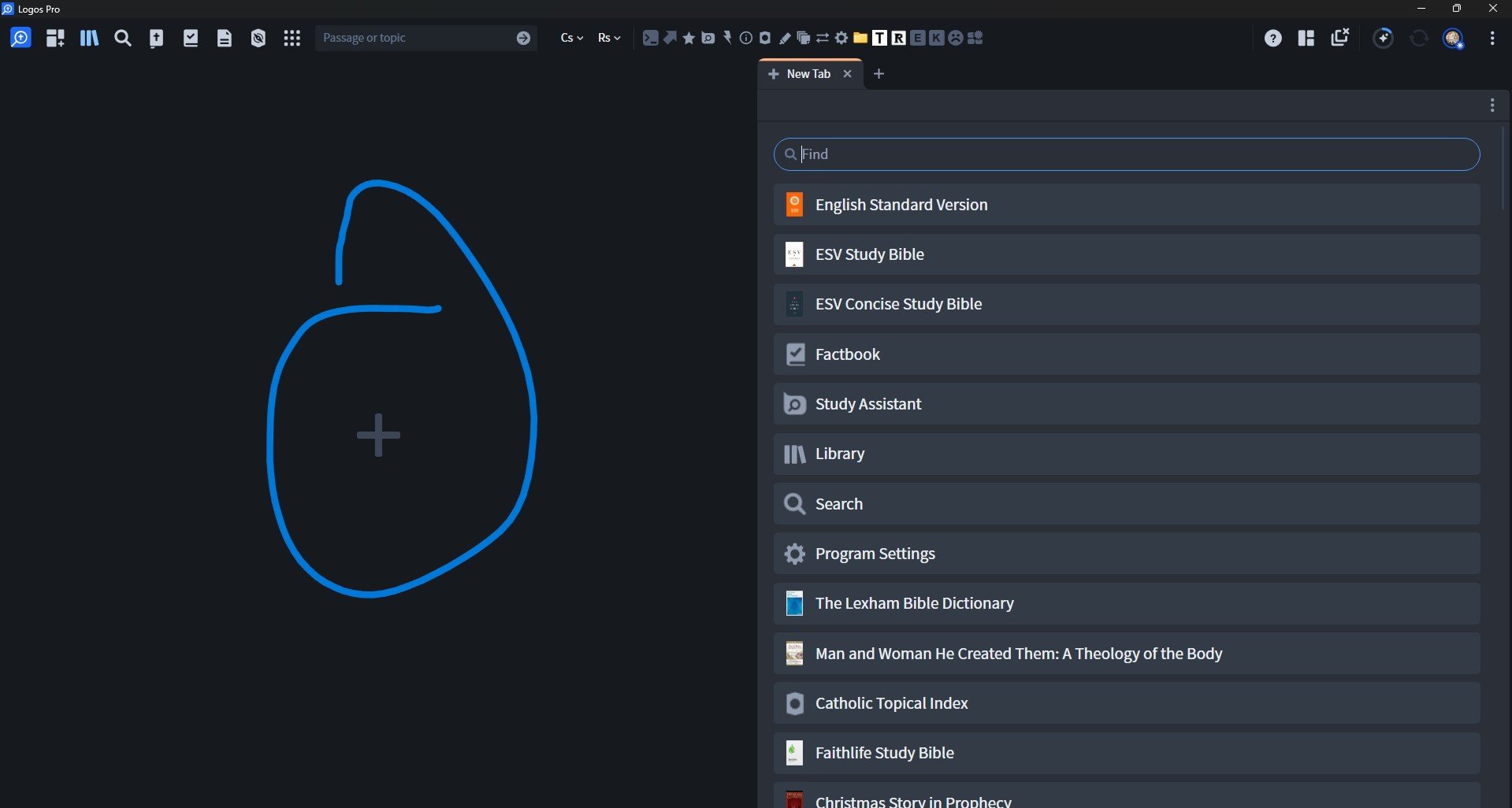This screenshot has height=808, width=1512.
Task: Open the Search magnifier in top toolbar
Action: 123,38
